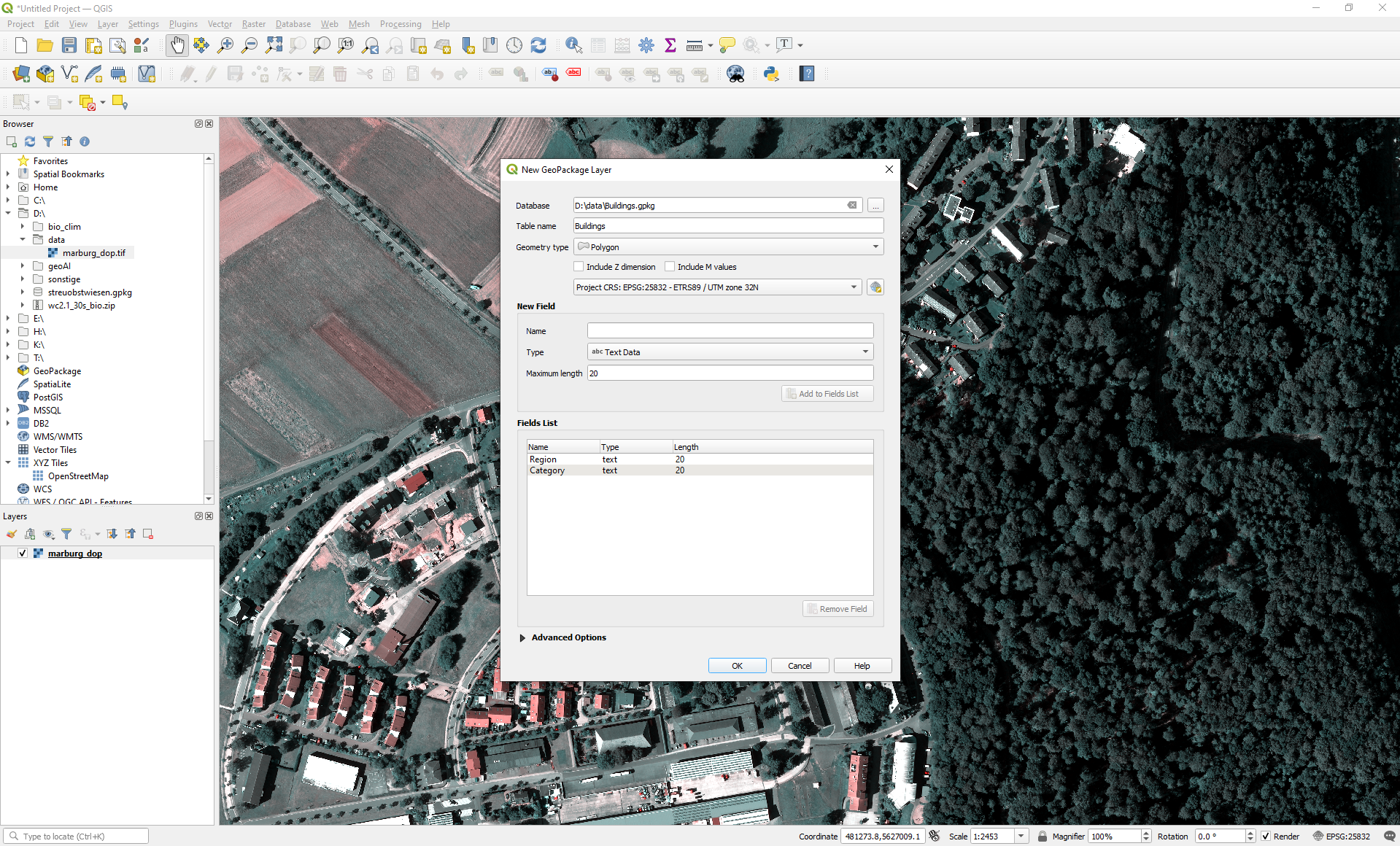Open the Scale dropdown in status bar
The image size is (1400, 846).
click(x=1021, y=836)
